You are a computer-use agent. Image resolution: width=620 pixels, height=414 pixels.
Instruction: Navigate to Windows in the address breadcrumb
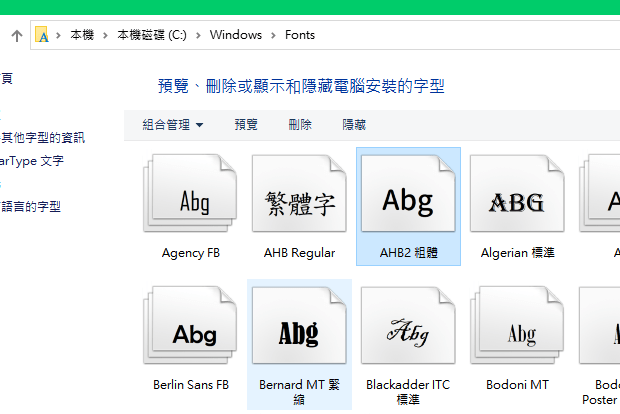[x=236, y=35]
